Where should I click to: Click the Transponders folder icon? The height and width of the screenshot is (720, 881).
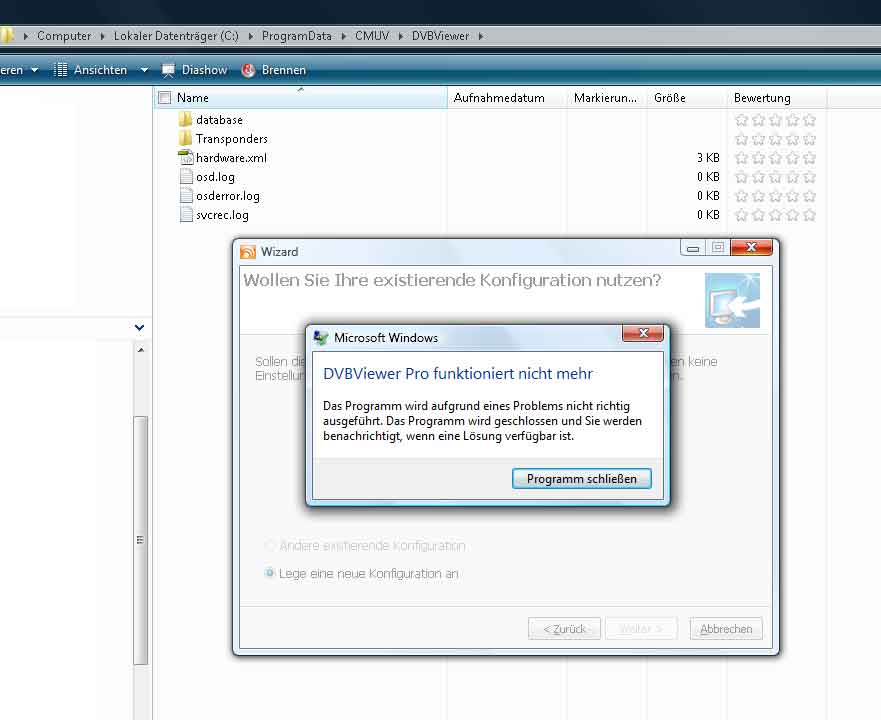pos(185,139)
